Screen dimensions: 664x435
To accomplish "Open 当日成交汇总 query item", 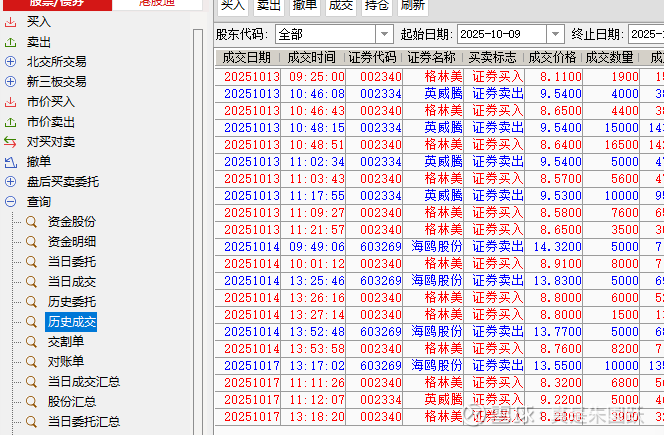I will (84, 382).
